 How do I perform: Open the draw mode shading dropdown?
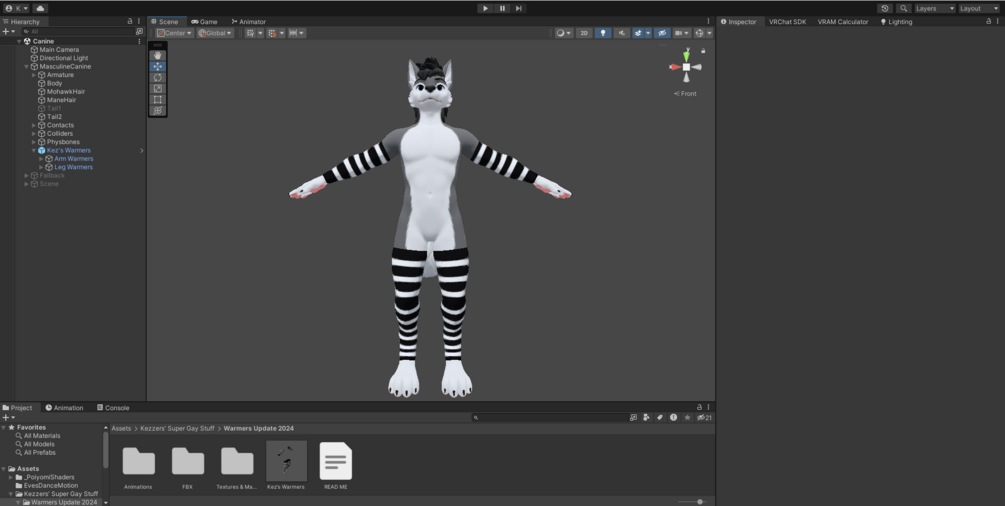[x=563, y=33]
